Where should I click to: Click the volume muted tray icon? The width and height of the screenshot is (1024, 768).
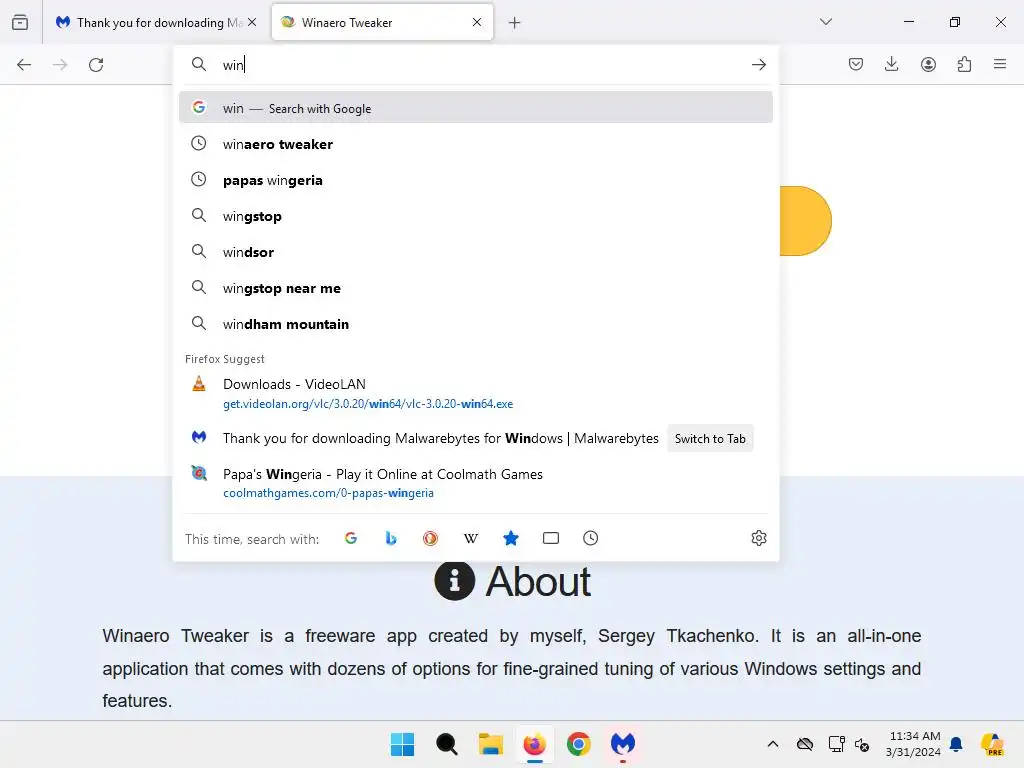tap(862, 744)
